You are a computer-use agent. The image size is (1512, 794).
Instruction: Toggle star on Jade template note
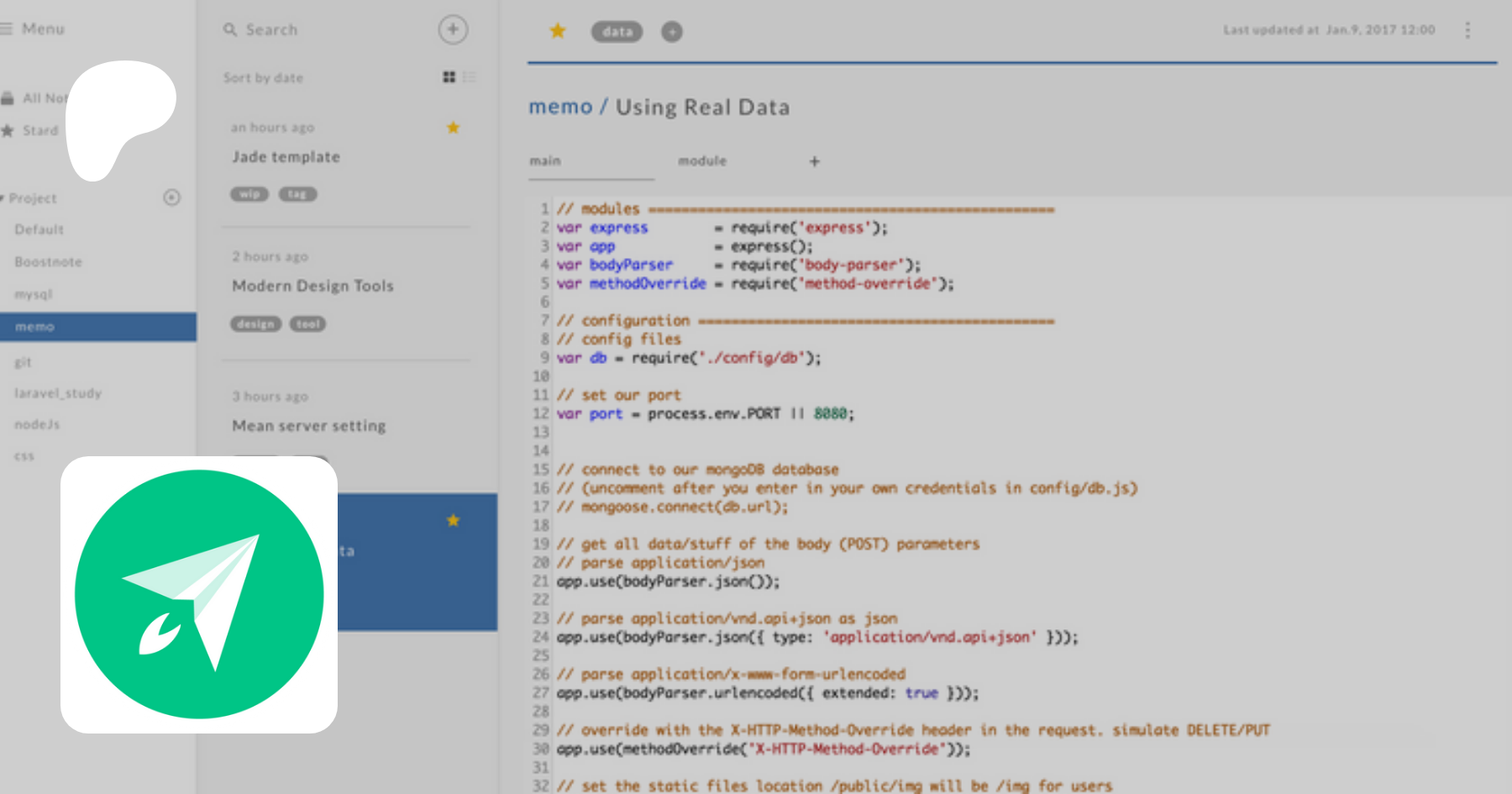(x=453, y=128)
